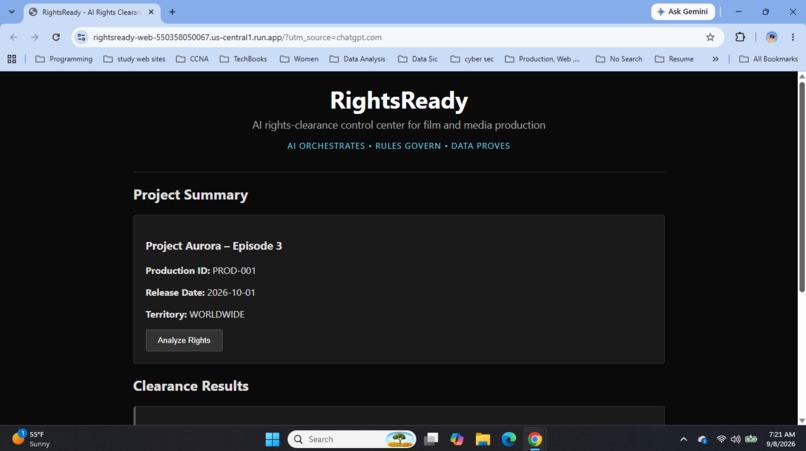Image resolution: width=806 pixels, height=451 pixels.
Task: Click the Analyze Rights button
Action: pyautogui.click(x=184, y=340)
